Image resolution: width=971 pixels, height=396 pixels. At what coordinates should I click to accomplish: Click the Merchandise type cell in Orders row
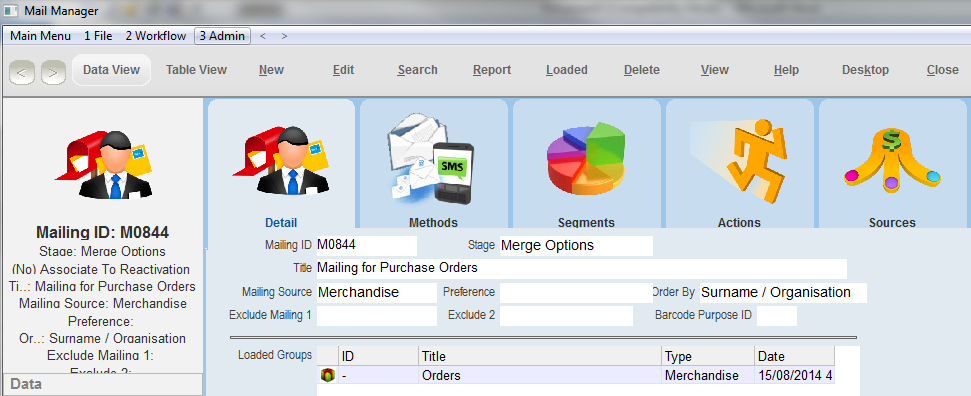click(708, 375)
